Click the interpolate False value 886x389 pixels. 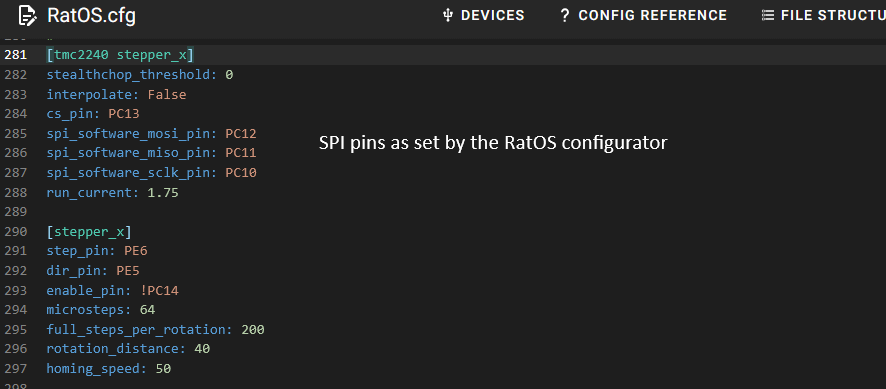167,94
